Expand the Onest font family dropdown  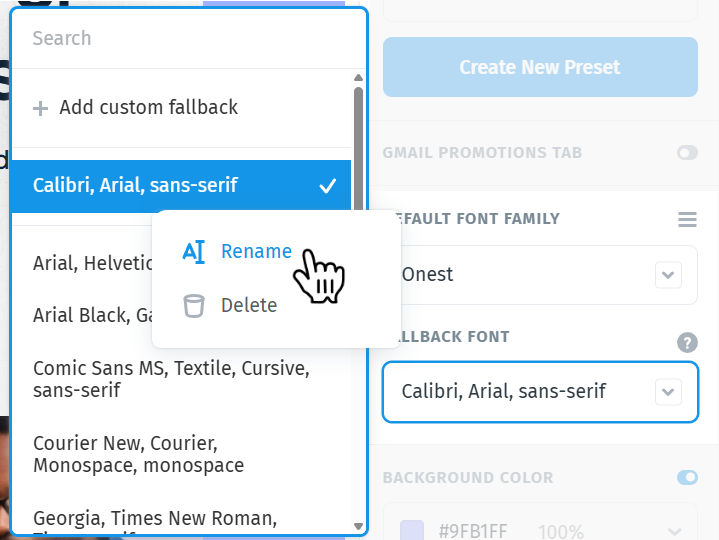click(x=668, y=275)
